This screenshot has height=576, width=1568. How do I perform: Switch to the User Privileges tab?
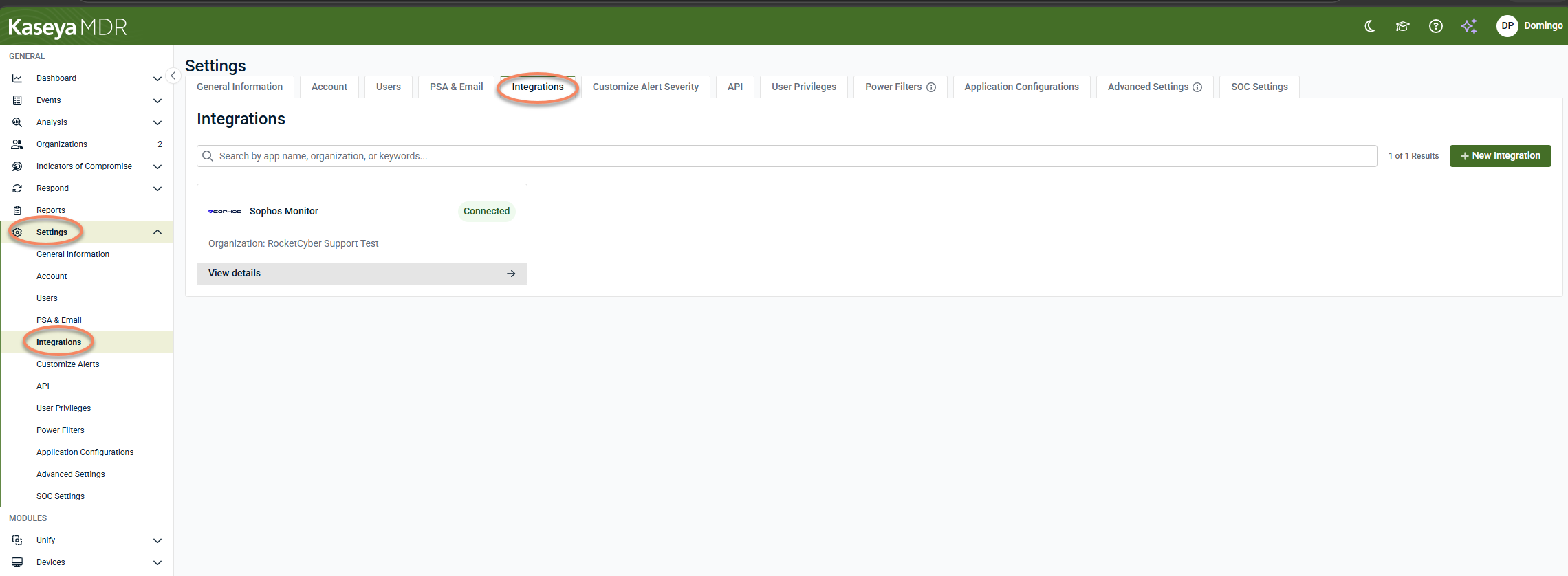pyautogui.click(x=804, y=87)
